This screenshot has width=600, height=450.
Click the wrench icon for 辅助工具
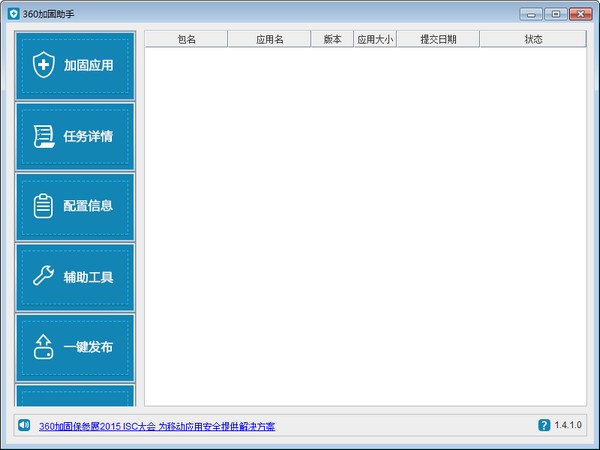(x=43, y=276)
